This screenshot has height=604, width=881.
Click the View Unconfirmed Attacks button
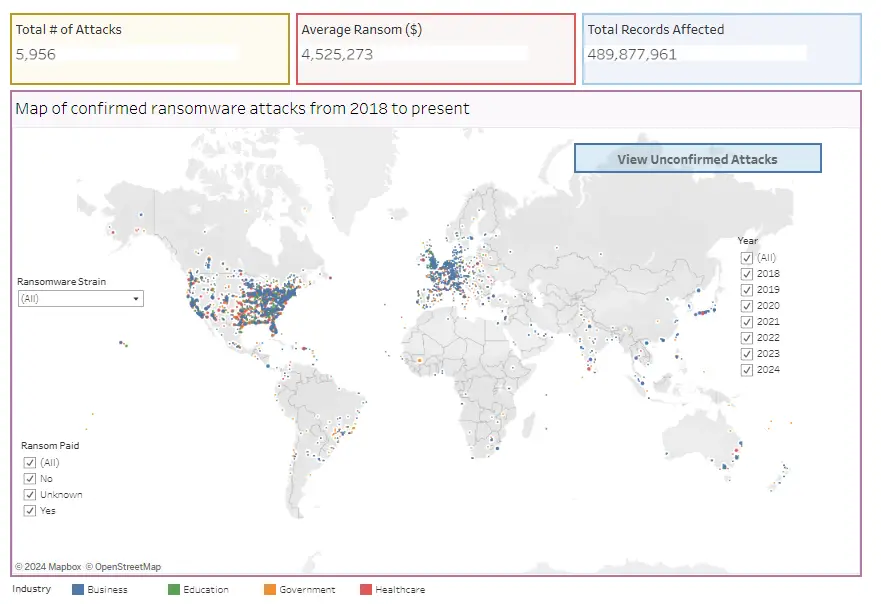(x=696, y=158)
